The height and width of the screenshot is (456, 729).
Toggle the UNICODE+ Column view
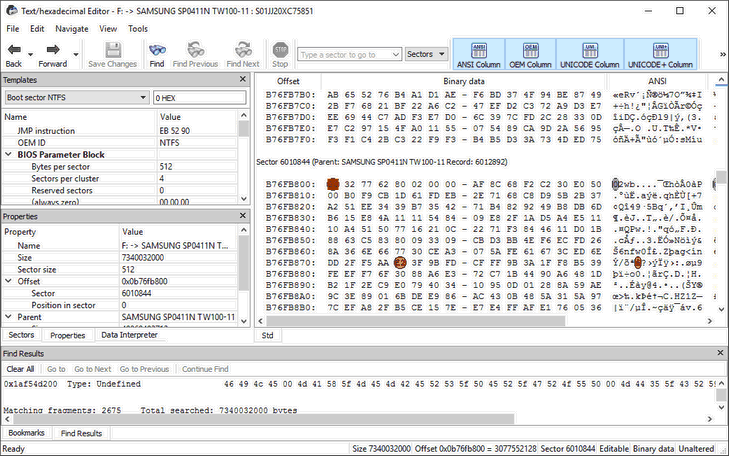pos(660,54)
